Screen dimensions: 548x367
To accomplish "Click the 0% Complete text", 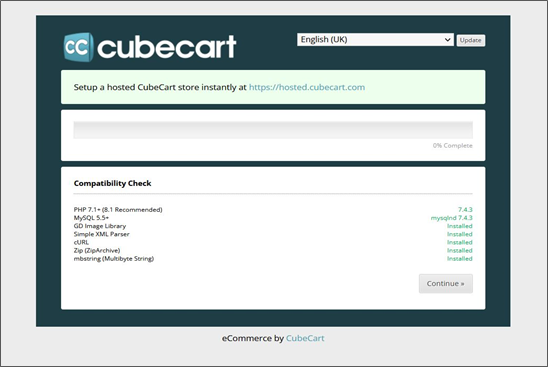I will coord(452,145).
